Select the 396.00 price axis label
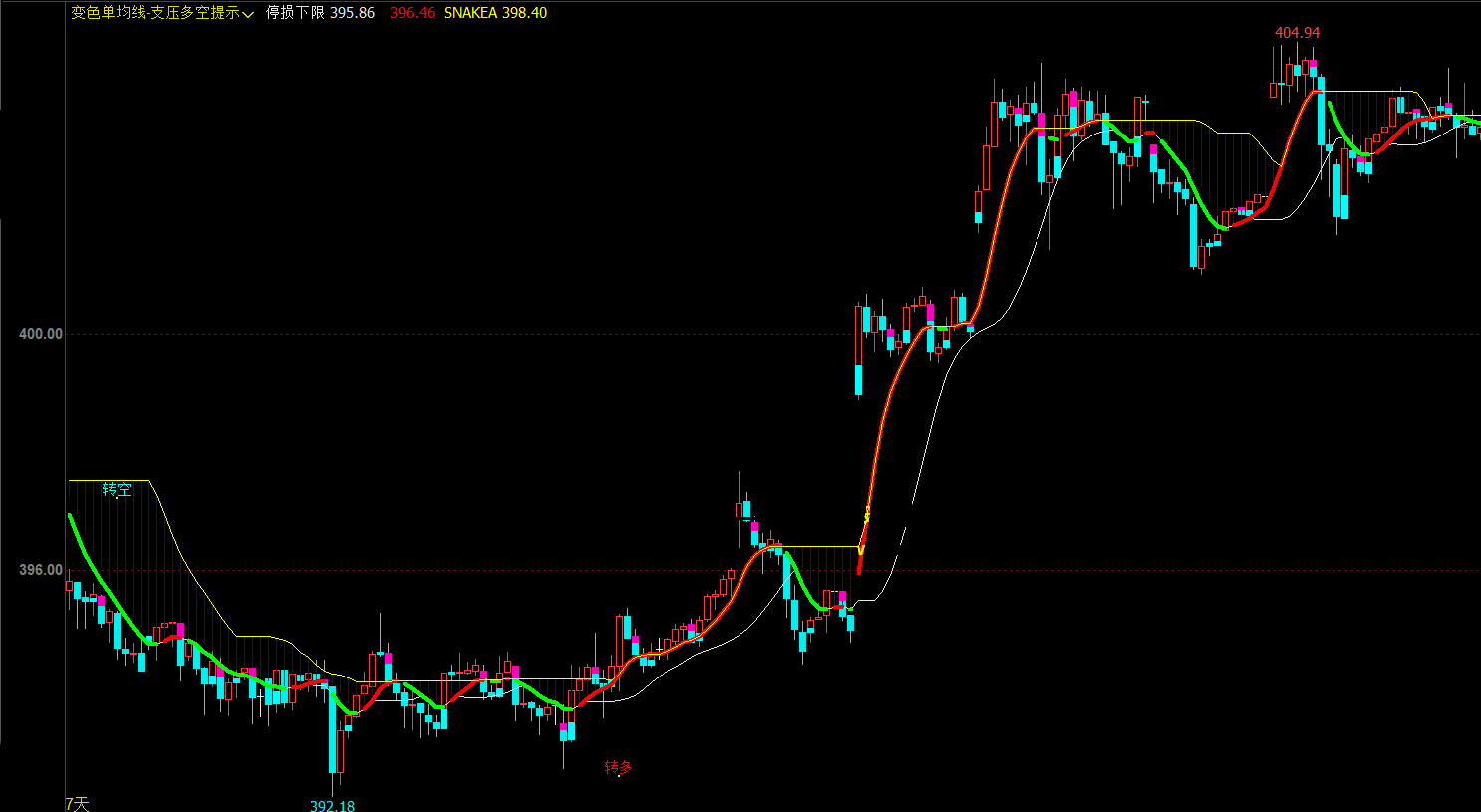 coord(41,570)
